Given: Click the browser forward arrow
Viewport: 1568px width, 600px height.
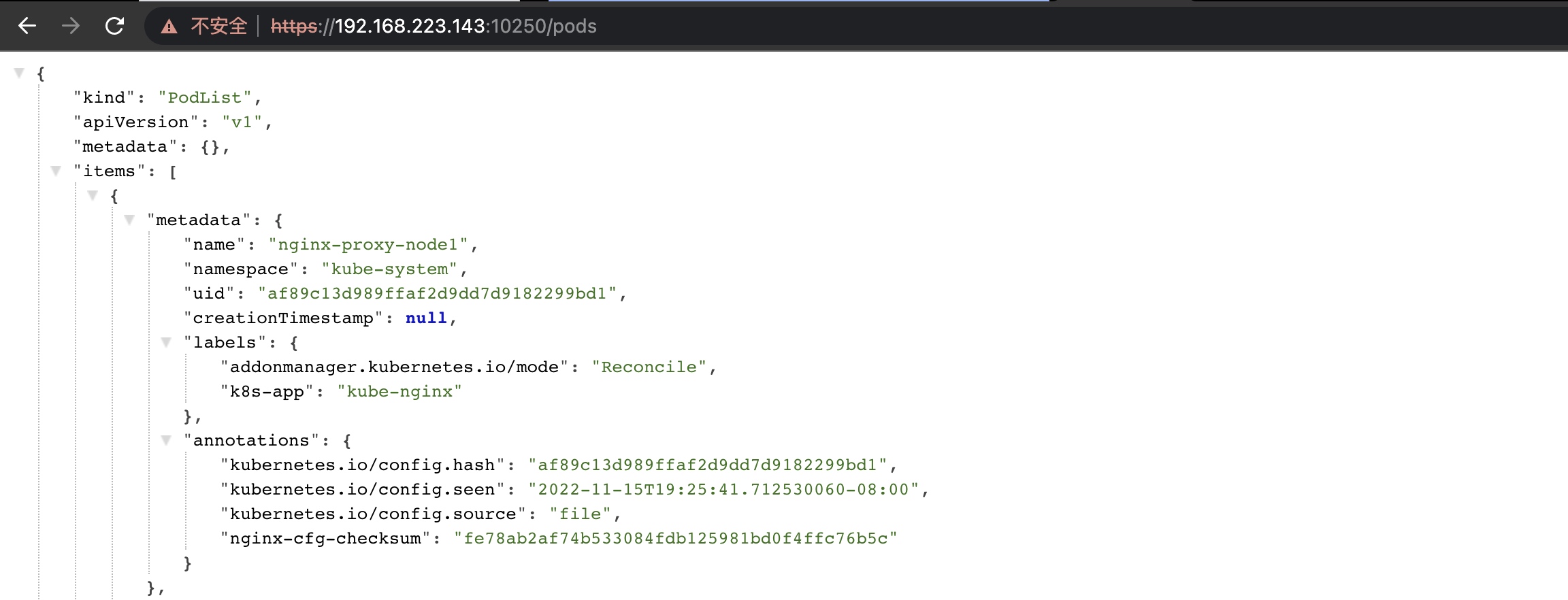Looking at the screenshot, I should (71, 26).
